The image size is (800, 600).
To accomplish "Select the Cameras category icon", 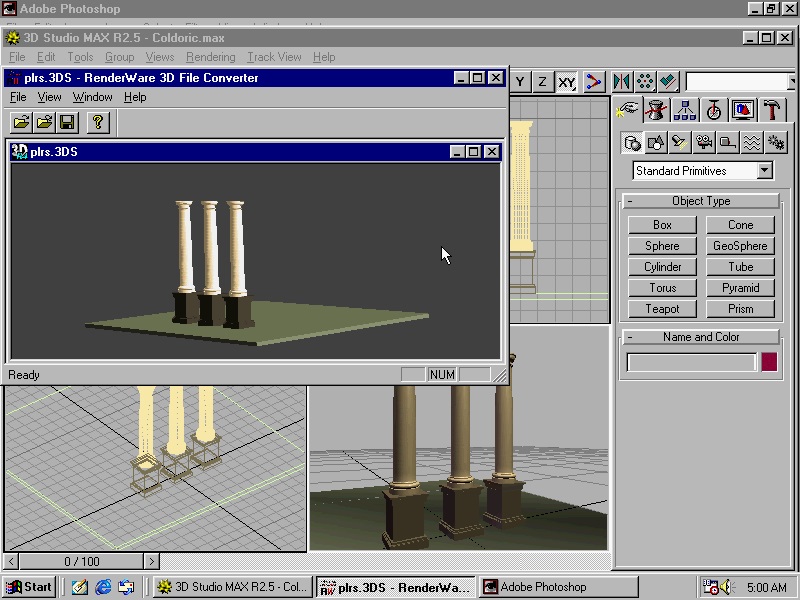I will tap(704, 143).
